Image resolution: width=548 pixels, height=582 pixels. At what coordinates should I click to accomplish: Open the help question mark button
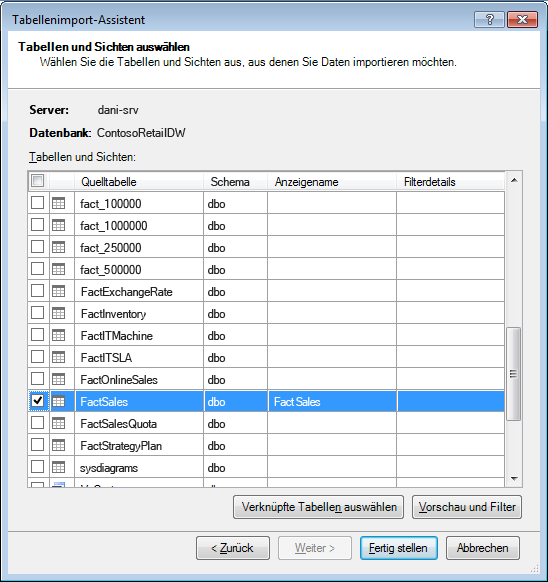pyautogui.click(x=489, y=19)
